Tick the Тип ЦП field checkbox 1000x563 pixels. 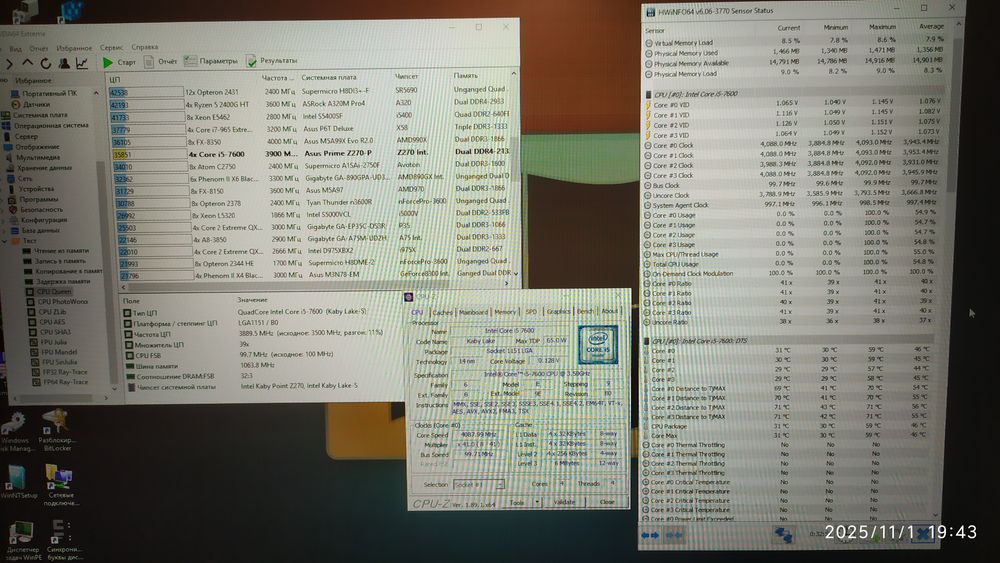tap(127, 313)
